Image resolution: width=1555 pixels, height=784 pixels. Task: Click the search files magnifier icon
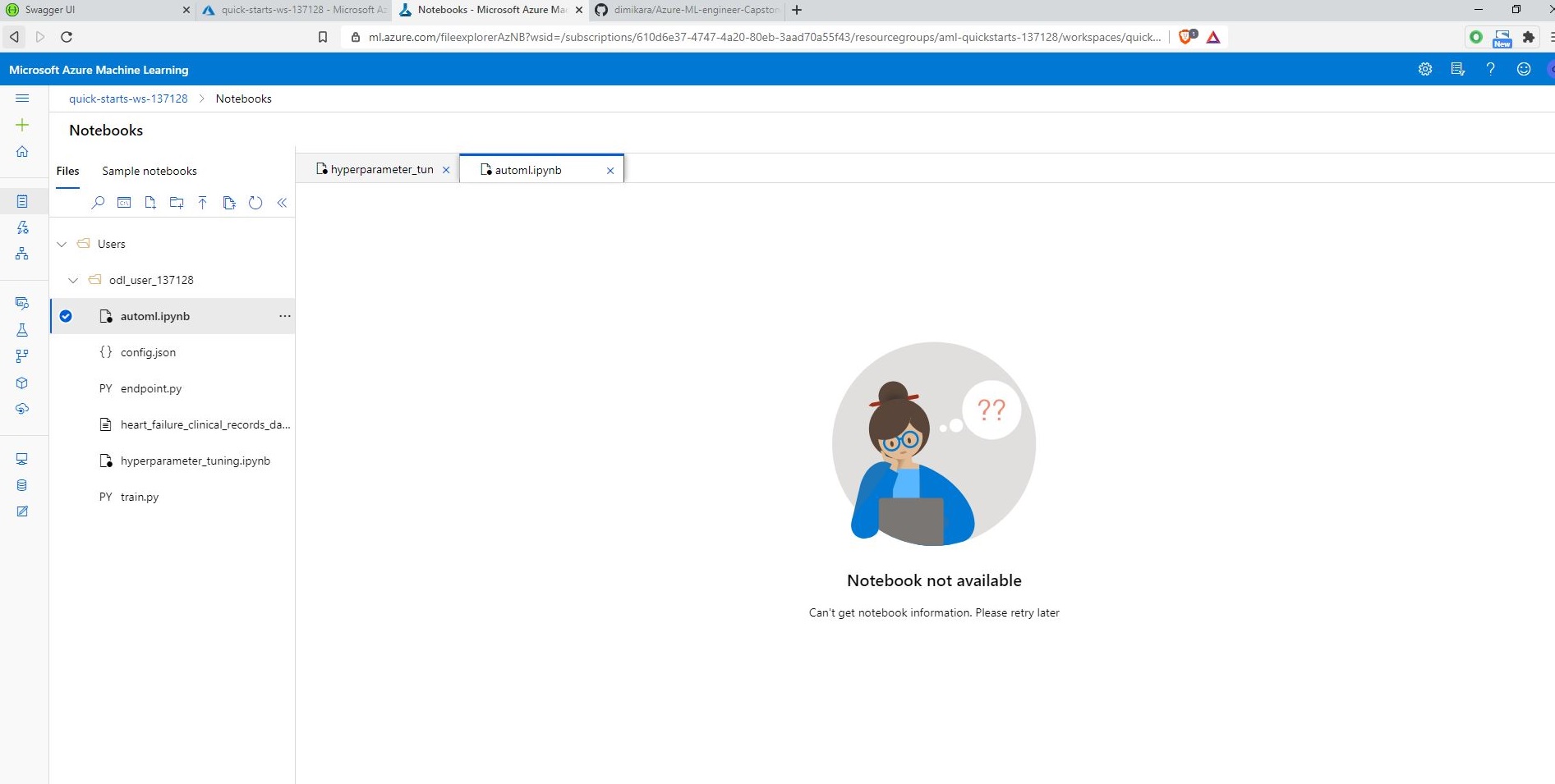coord(98,203)
